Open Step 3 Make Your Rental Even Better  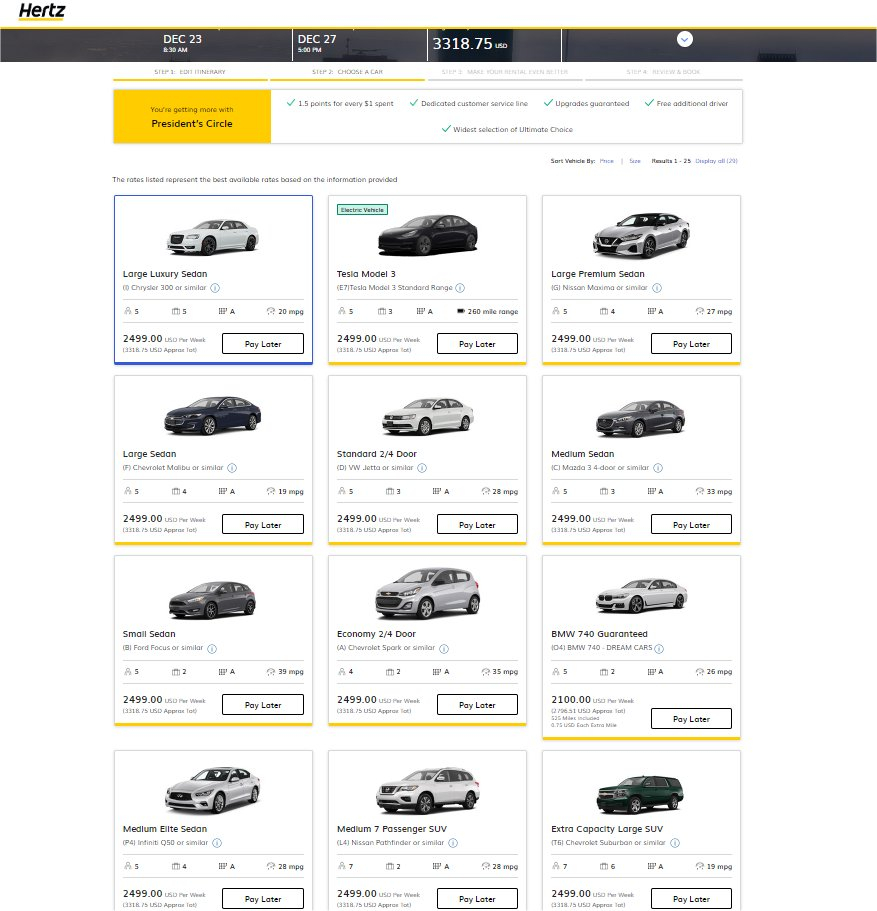(504, 72)
